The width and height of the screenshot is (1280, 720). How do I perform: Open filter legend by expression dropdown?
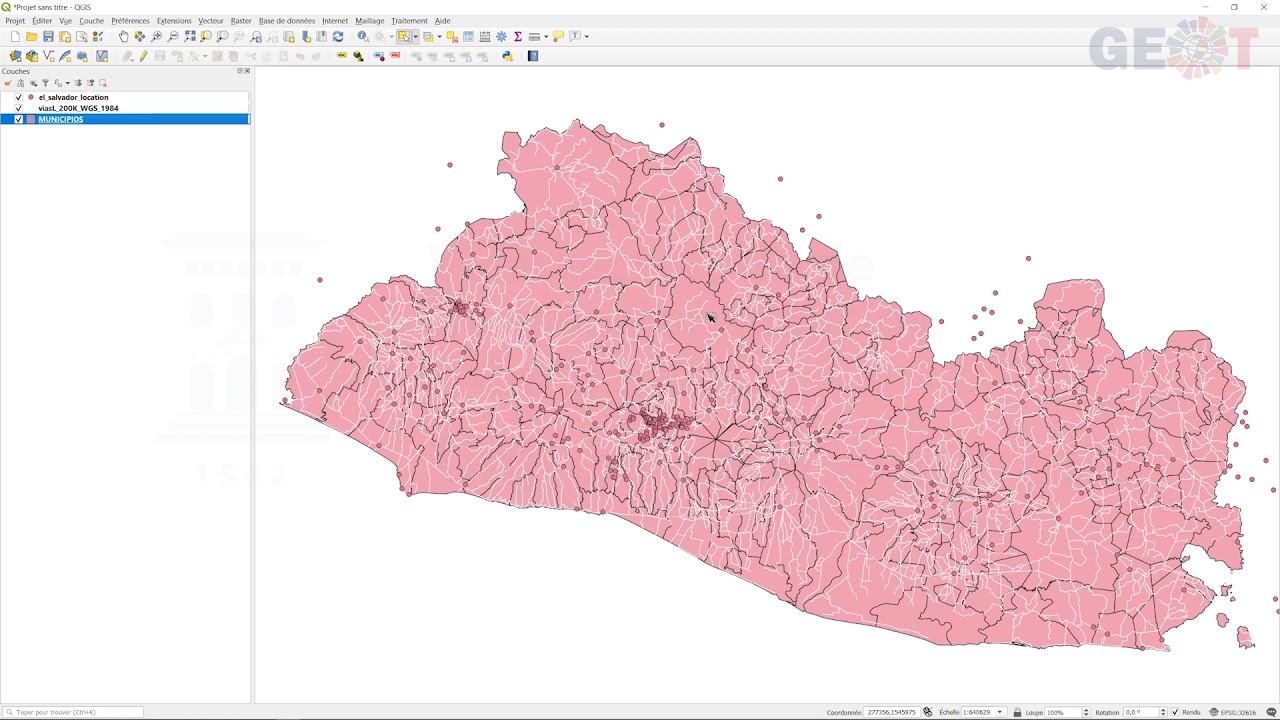point(67,83)
